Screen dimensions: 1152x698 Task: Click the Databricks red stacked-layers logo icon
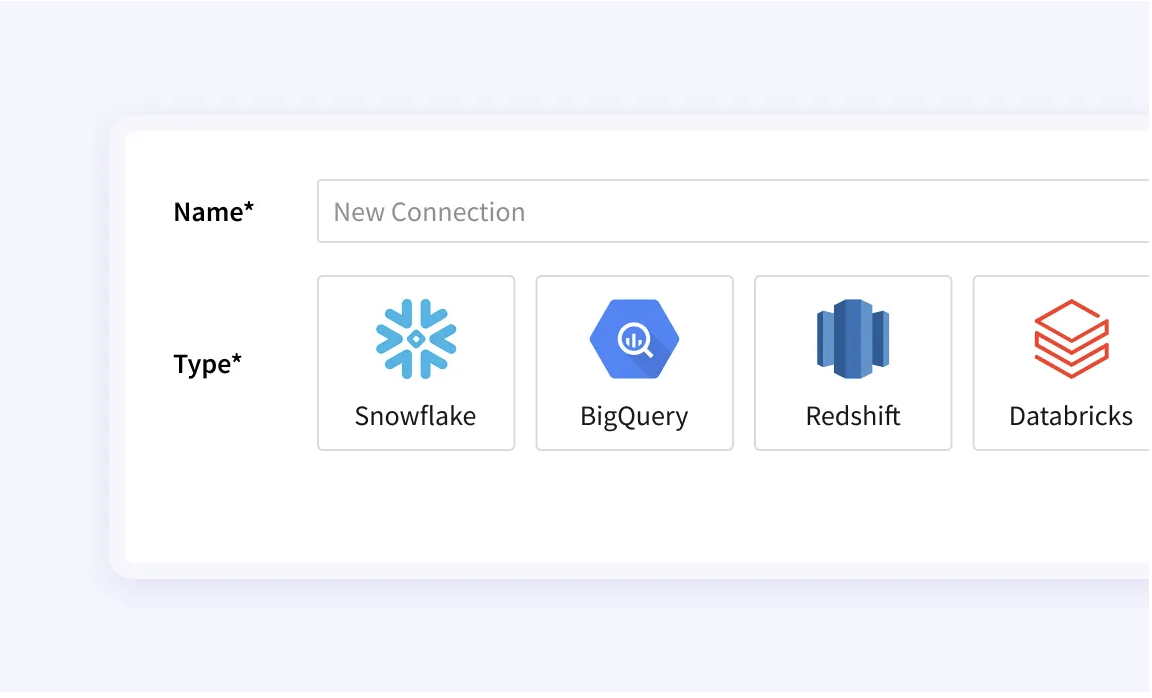1071,339
